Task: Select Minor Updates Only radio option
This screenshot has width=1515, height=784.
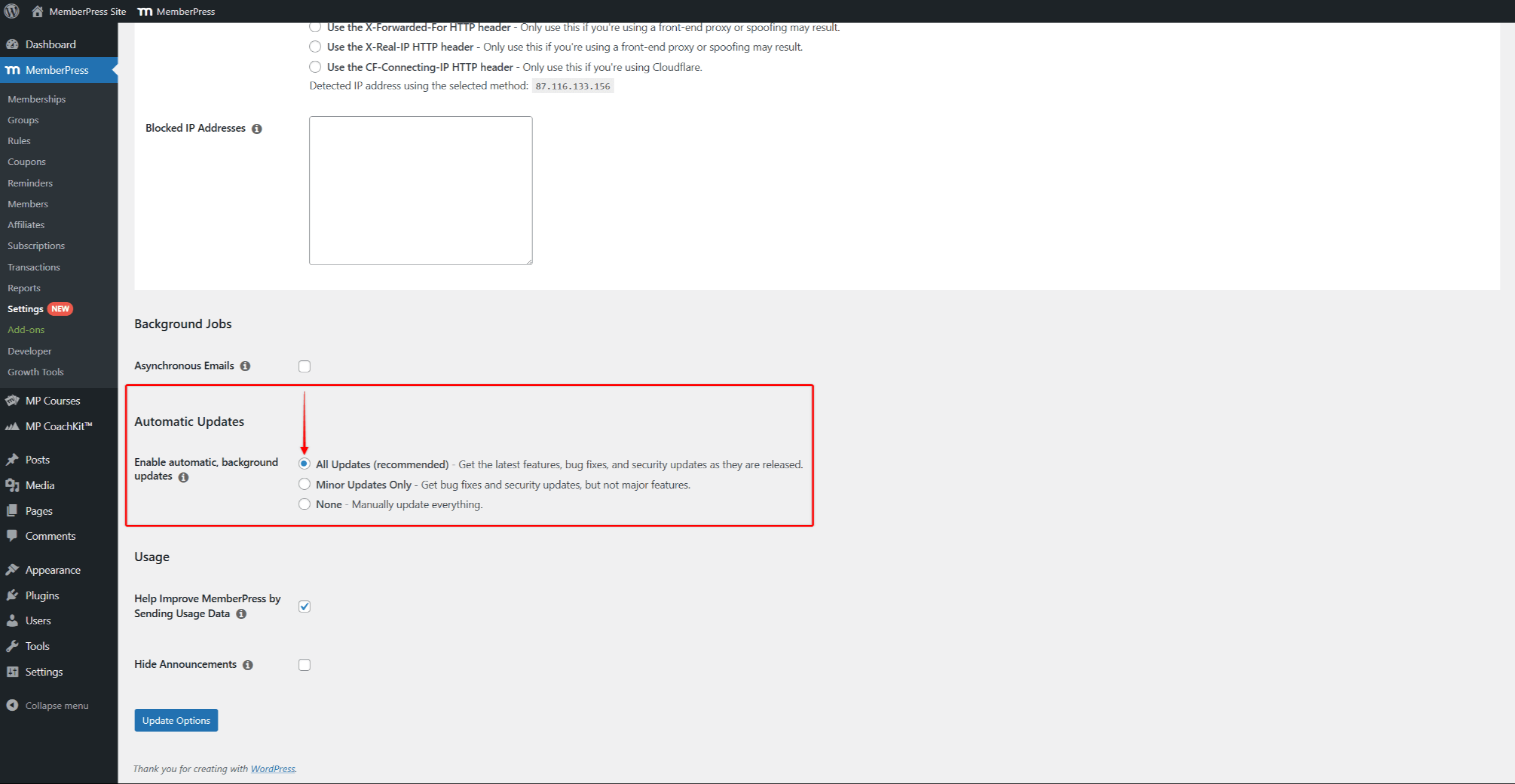Action: pyautogui.click(x=304, y=484)
